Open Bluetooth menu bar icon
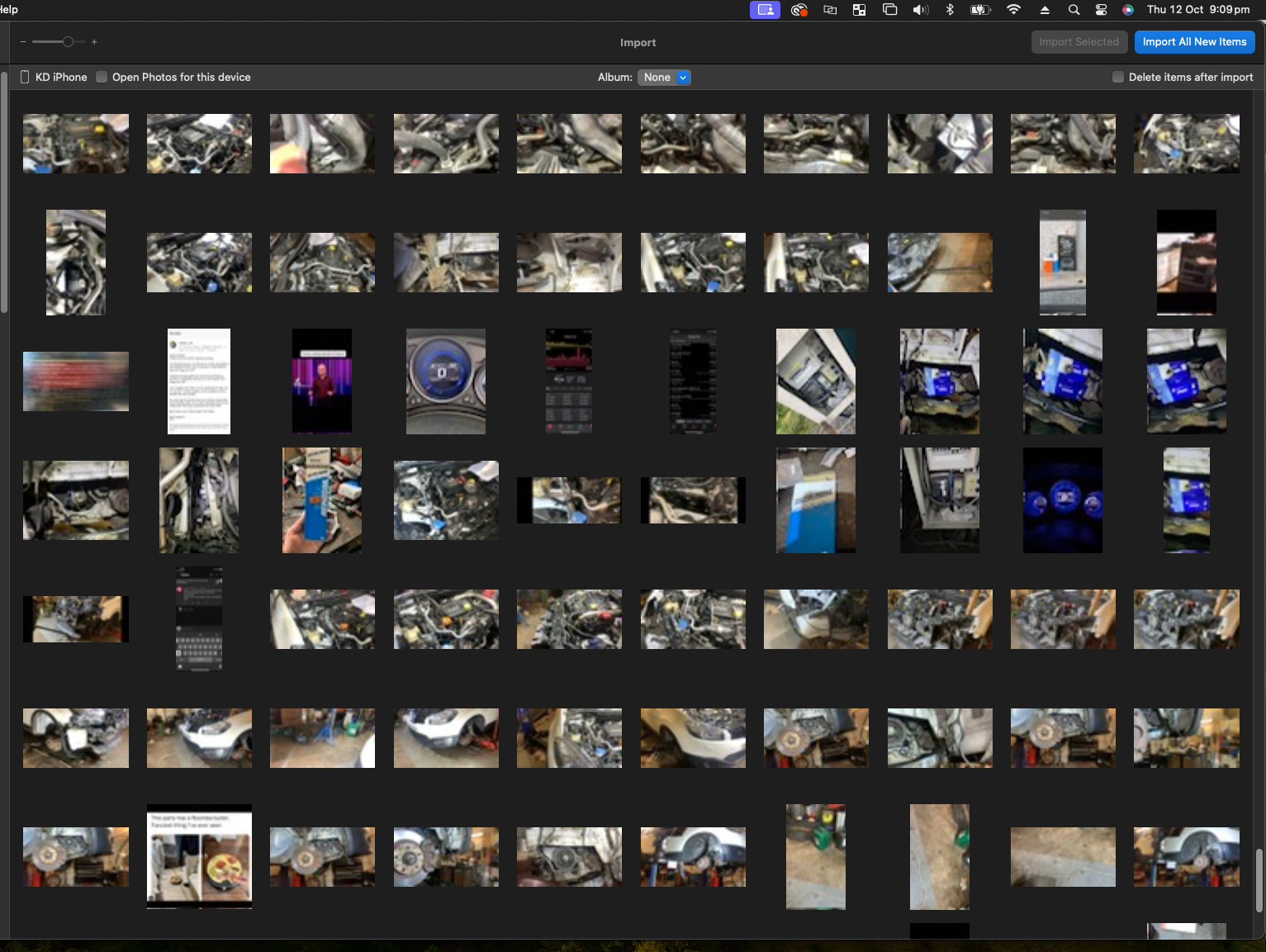This screenshot has width=1266, height=952. pyautogui.click(x=950, y=10)
